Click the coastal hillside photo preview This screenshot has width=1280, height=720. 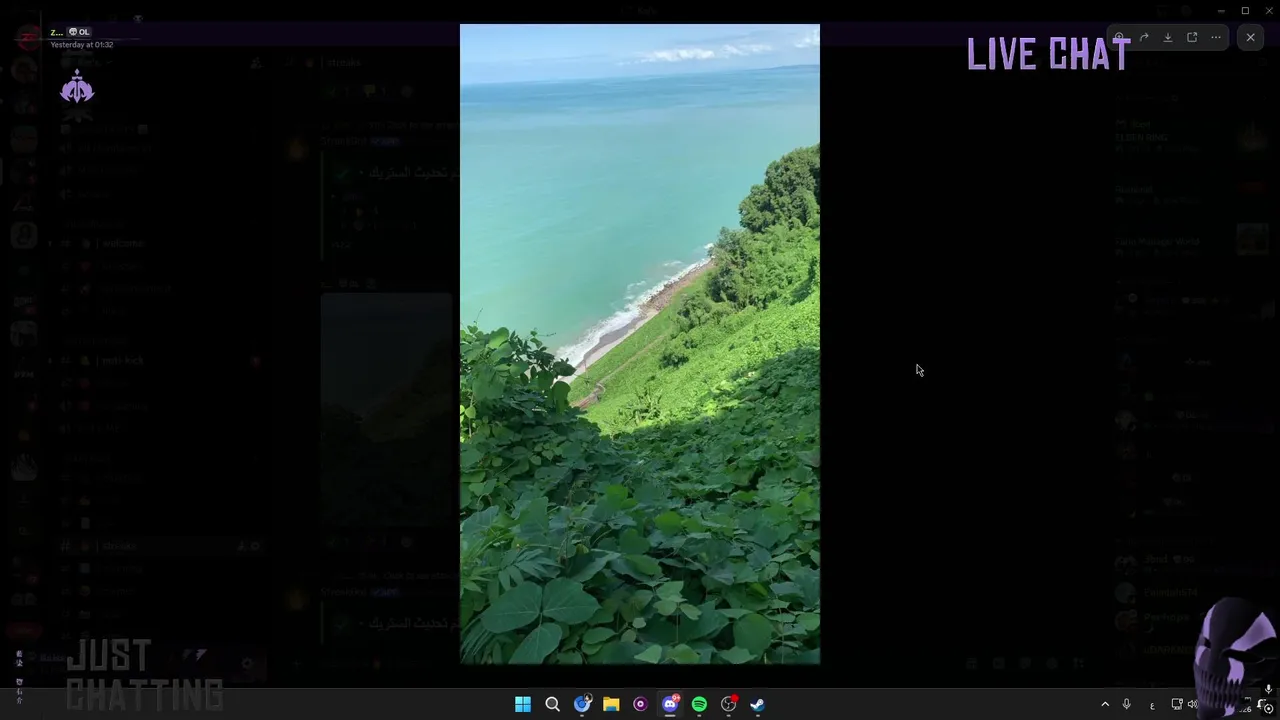(640, 344)
